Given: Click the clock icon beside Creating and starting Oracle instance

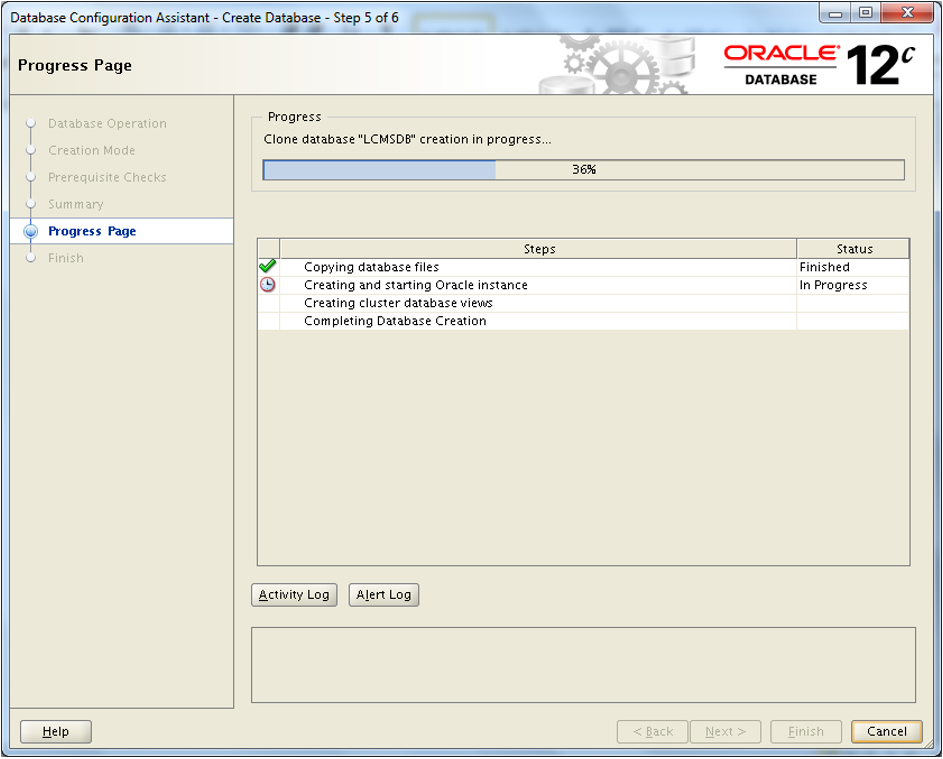Looking at the screenshot, I should tap(268, 284).
